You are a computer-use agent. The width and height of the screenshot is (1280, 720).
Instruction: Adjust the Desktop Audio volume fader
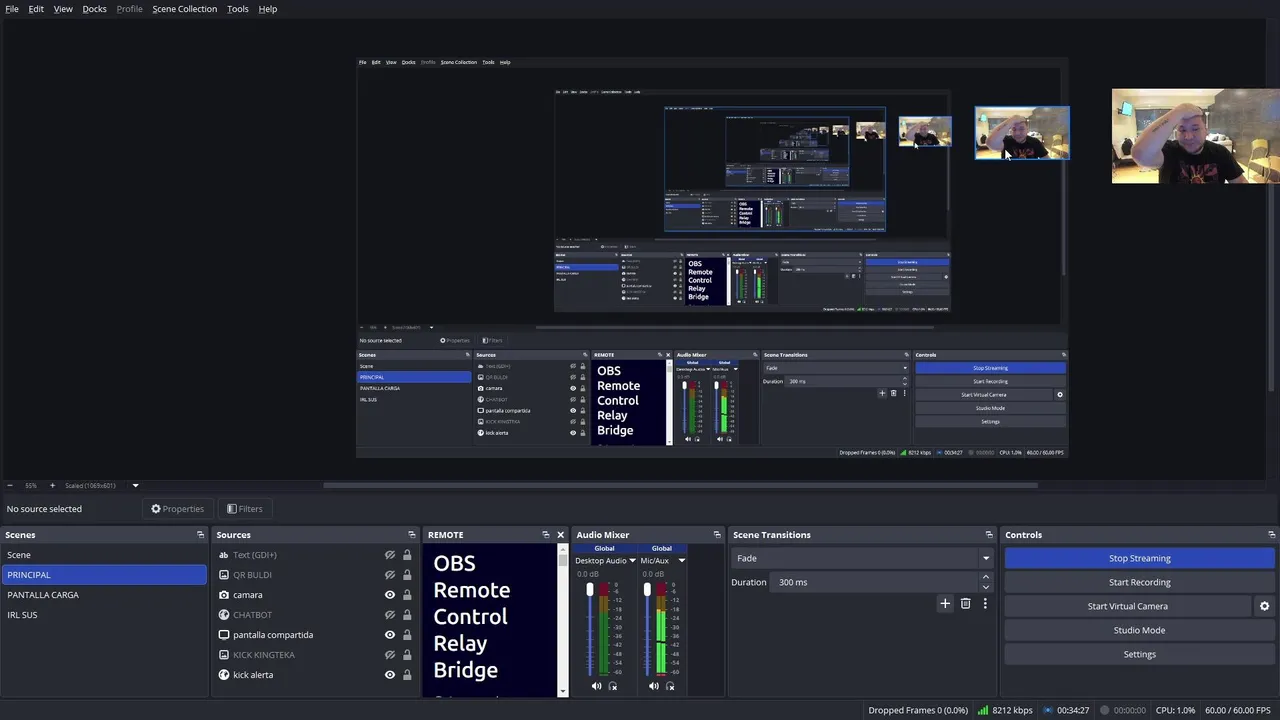590,589
